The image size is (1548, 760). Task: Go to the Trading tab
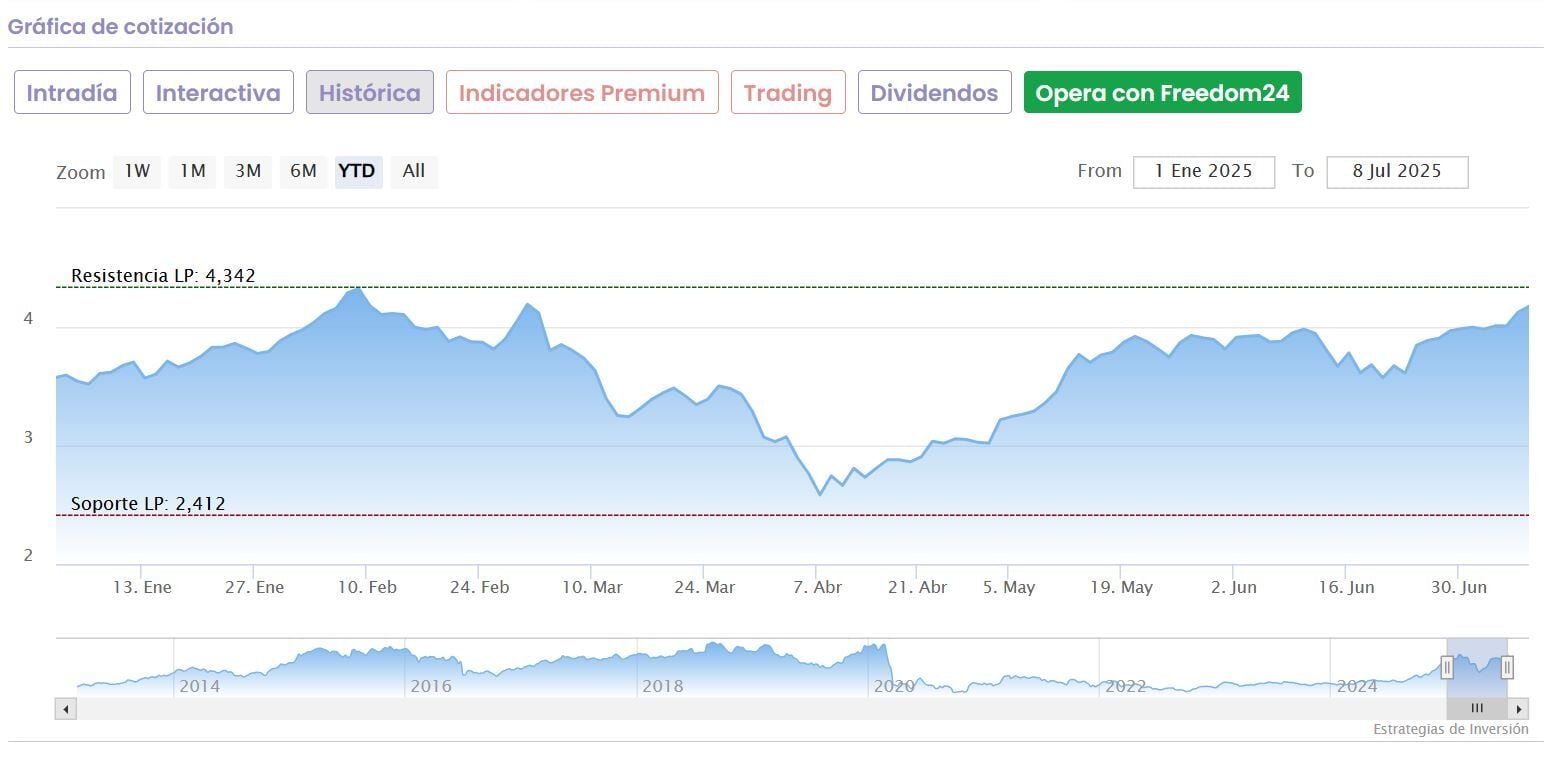click(788, 93)
